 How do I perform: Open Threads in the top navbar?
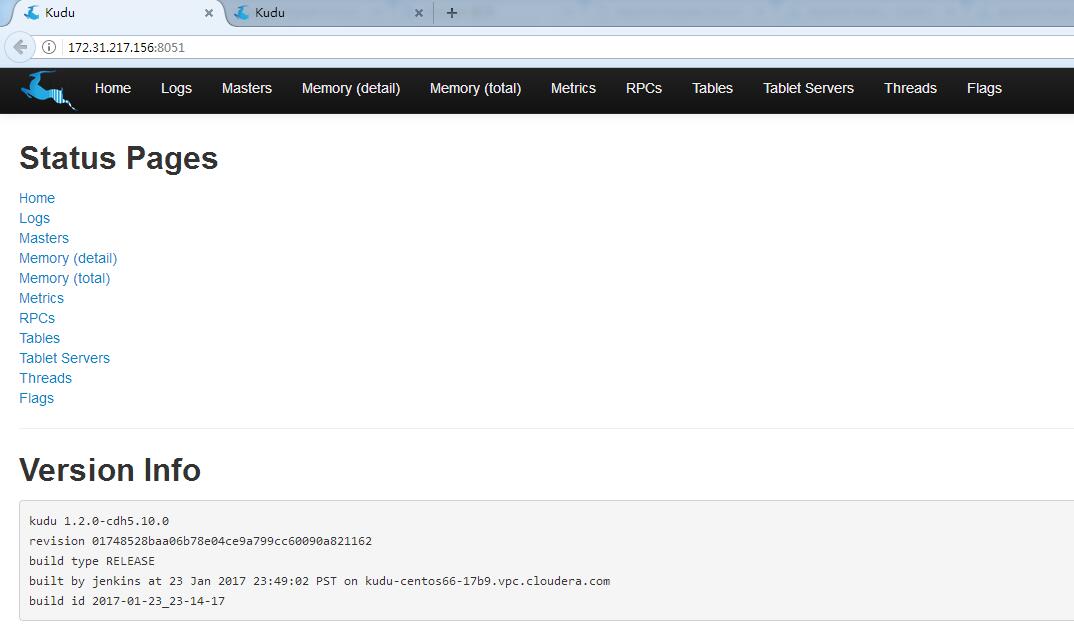[x=910, y=88]
